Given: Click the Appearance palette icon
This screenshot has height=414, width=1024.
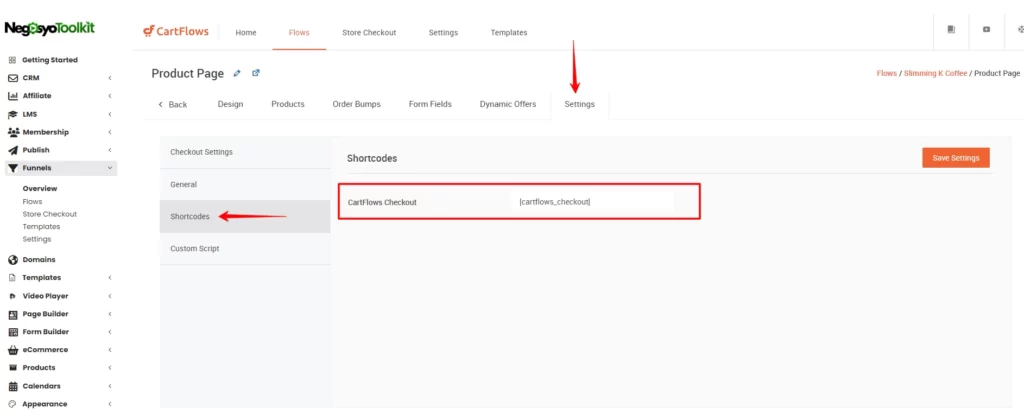Looking at the screenshot, I should (x=12, y=404).
